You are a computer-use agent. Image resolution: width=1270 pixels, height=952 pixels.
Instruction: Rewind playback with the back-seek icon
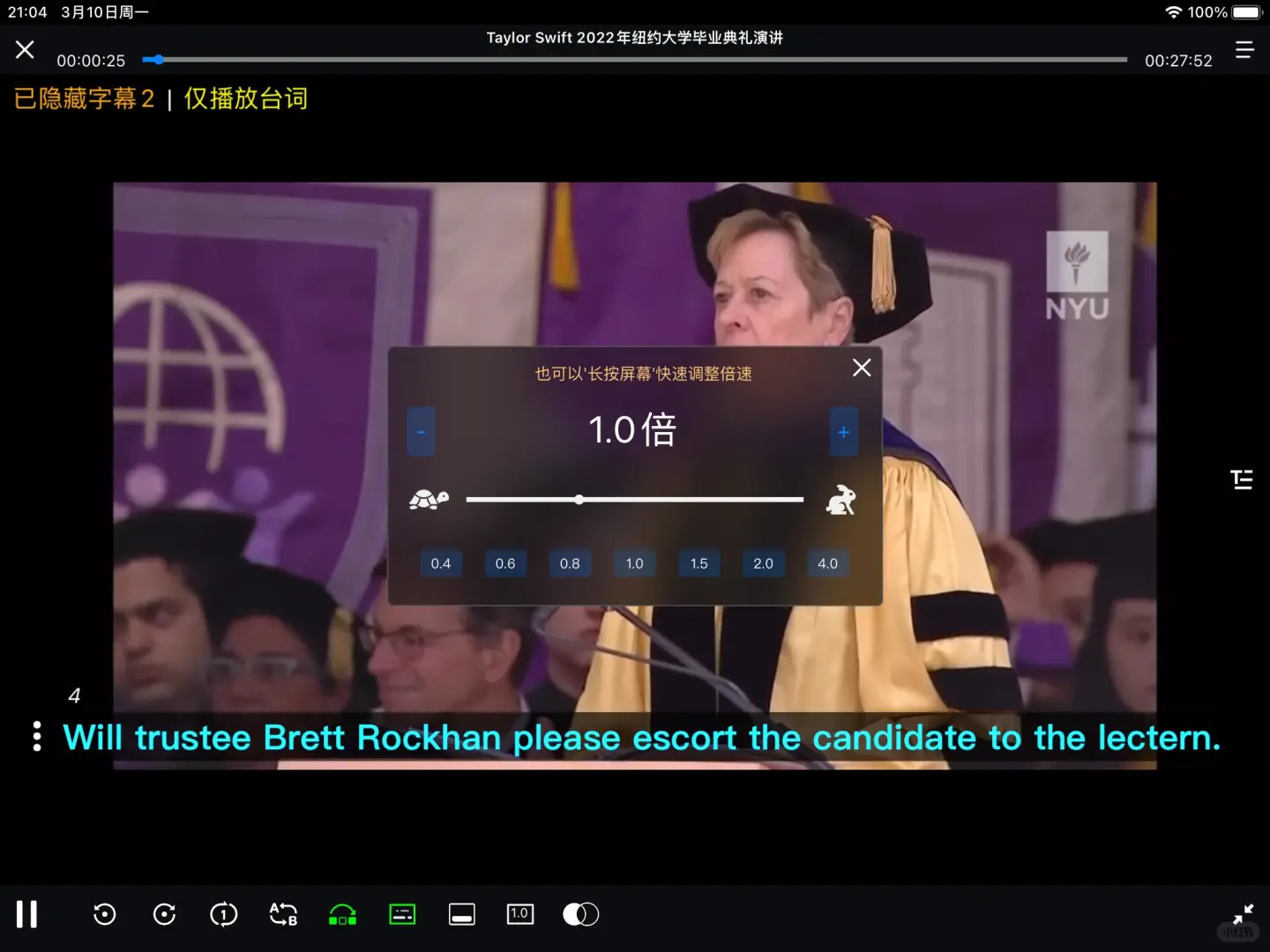click(104, 914)
